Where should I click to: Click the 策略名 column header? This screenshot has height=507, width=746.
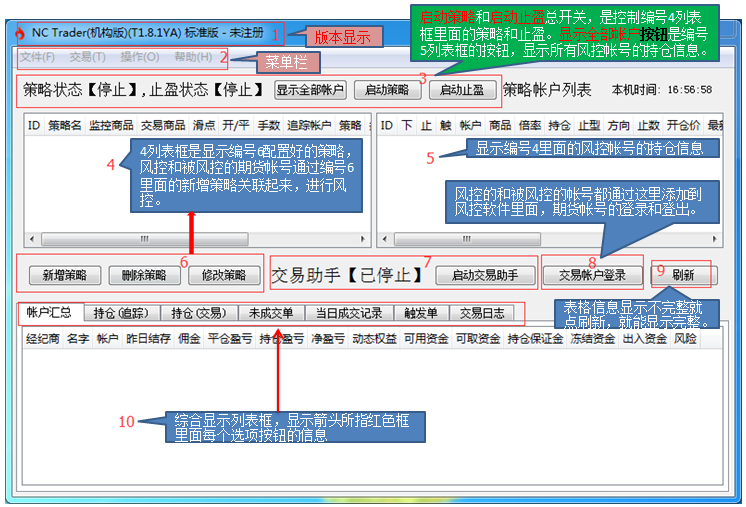[x=65, y=126]
